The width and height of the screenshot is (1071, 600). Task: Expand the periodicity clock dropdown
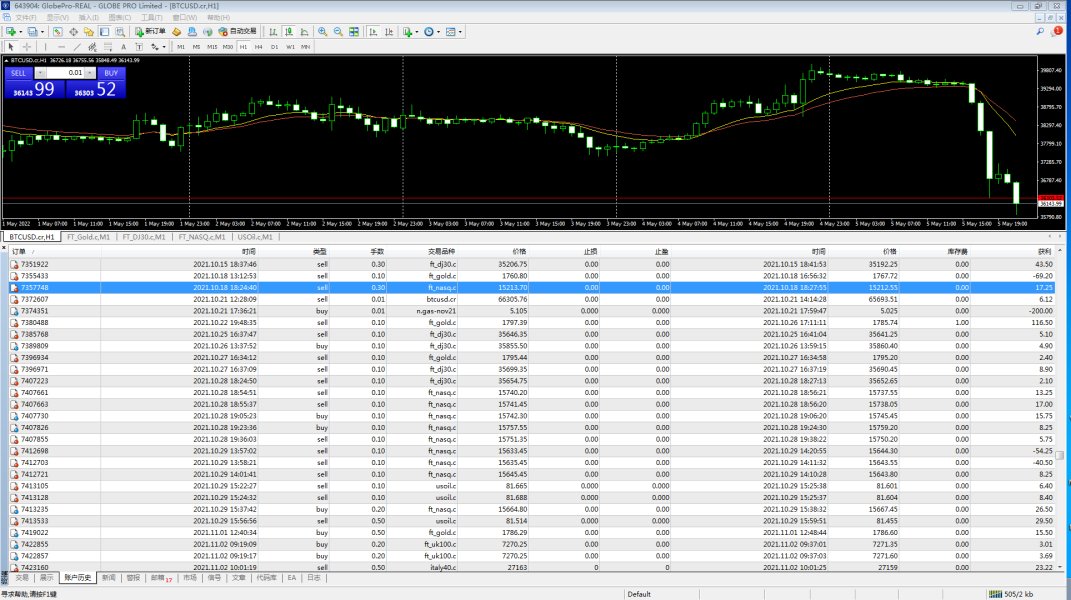tap(440, 32)
